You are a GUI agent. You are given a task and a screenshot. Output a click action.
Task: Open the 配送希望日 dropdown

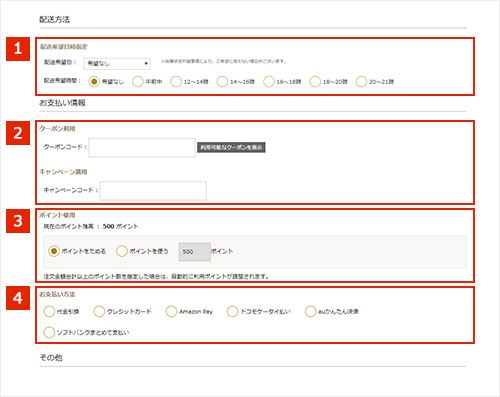pos(117,63)
